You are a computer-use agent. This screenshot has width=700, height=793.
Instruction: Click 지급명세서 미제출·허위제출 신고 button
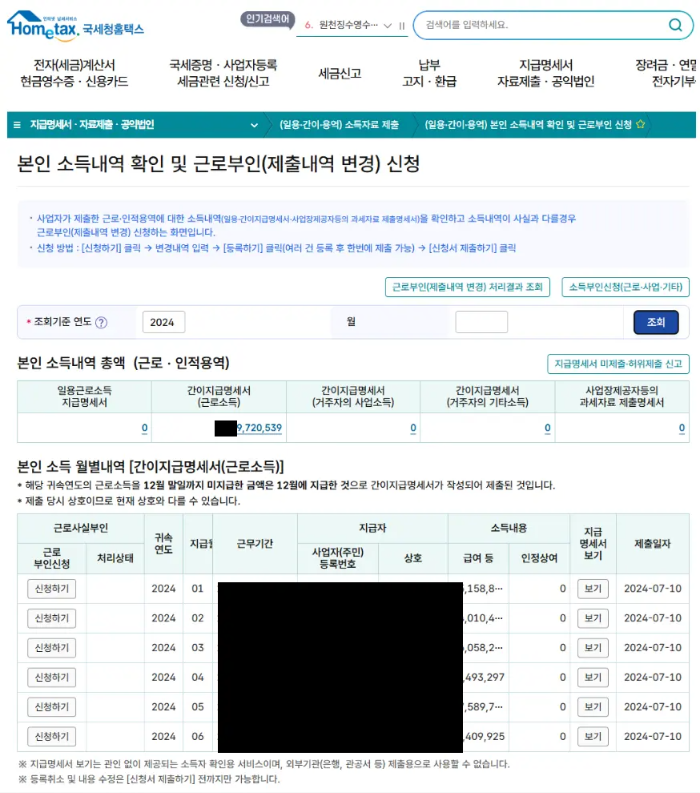click(x=618, y=364)
